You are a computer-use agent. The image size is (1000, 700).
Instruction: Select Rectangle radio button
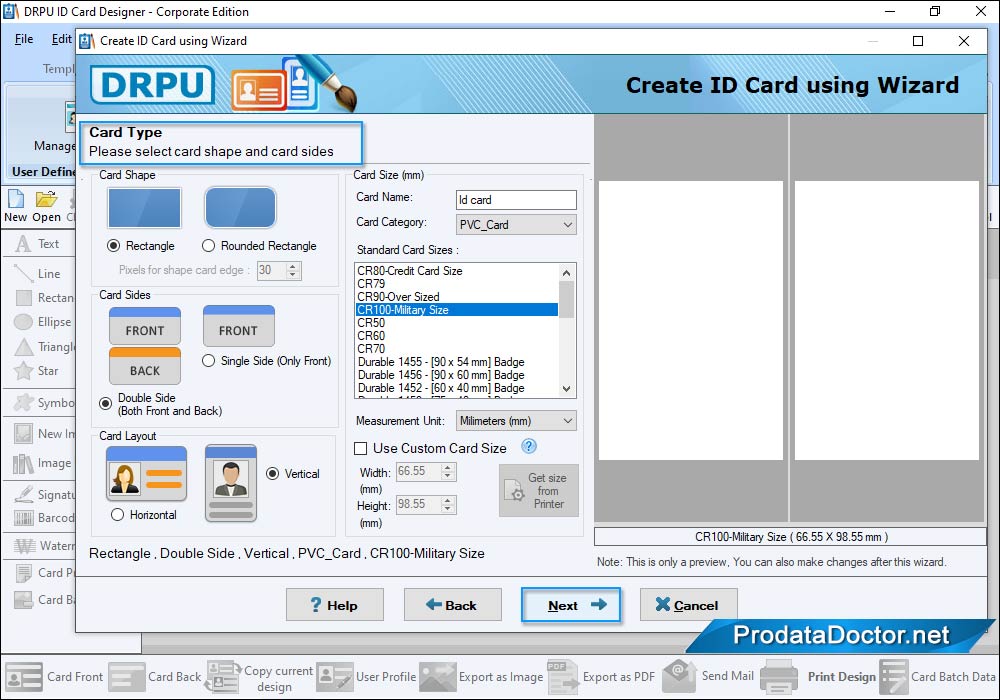114,246
